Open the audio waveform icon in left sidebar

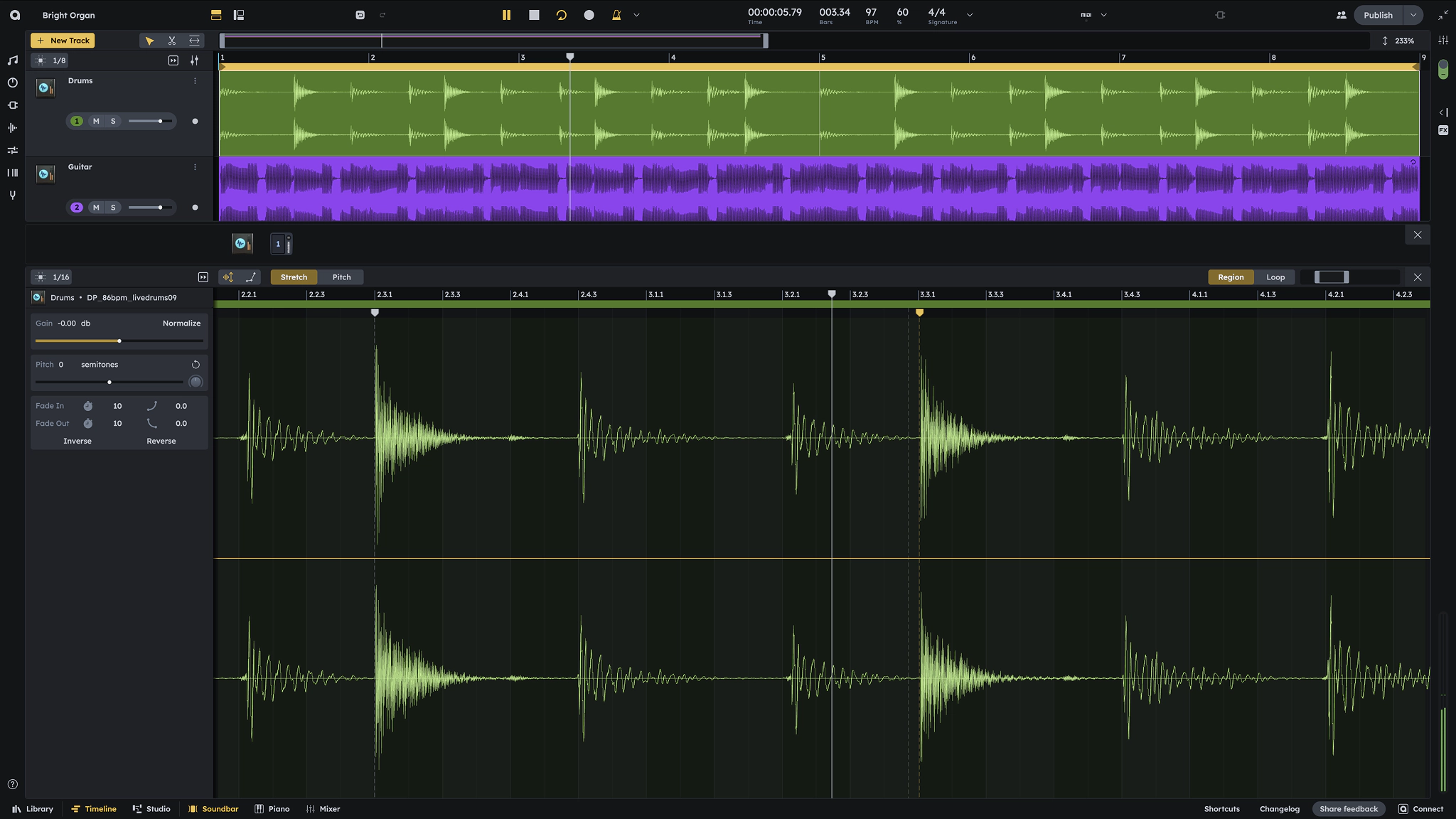pyautogui.click(x=12, y=128)
